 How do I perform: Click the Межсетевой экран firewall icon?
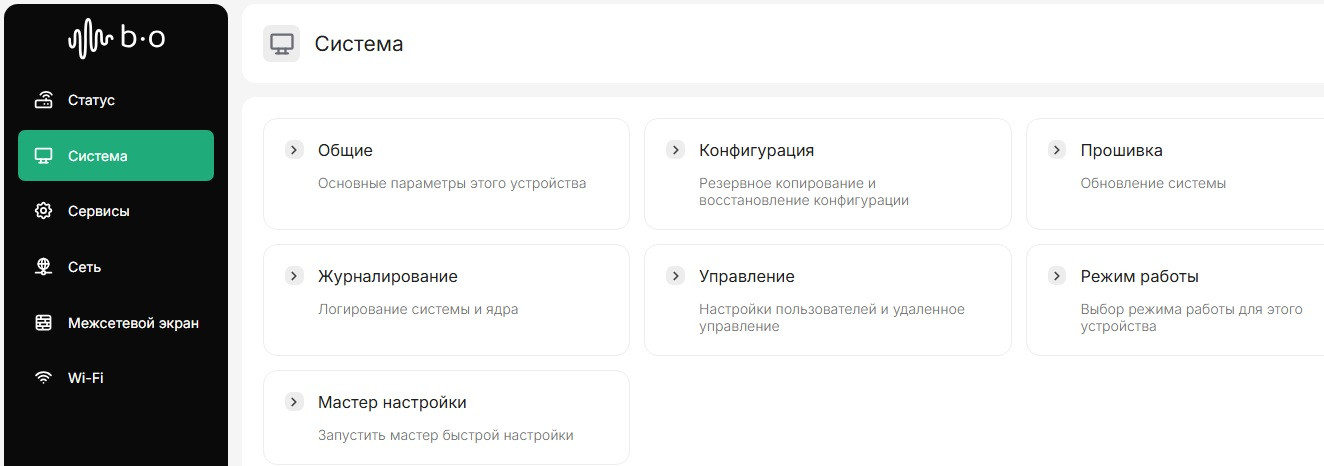44,323
